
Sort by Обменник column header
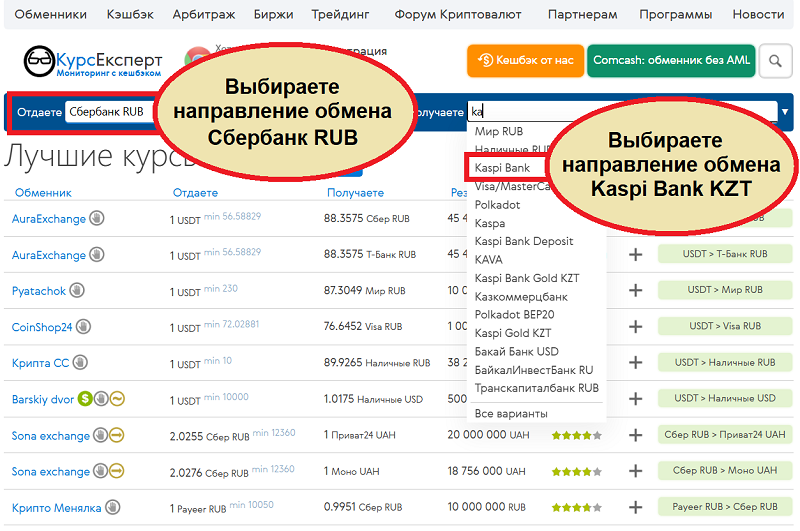click(x=43, y=193)
